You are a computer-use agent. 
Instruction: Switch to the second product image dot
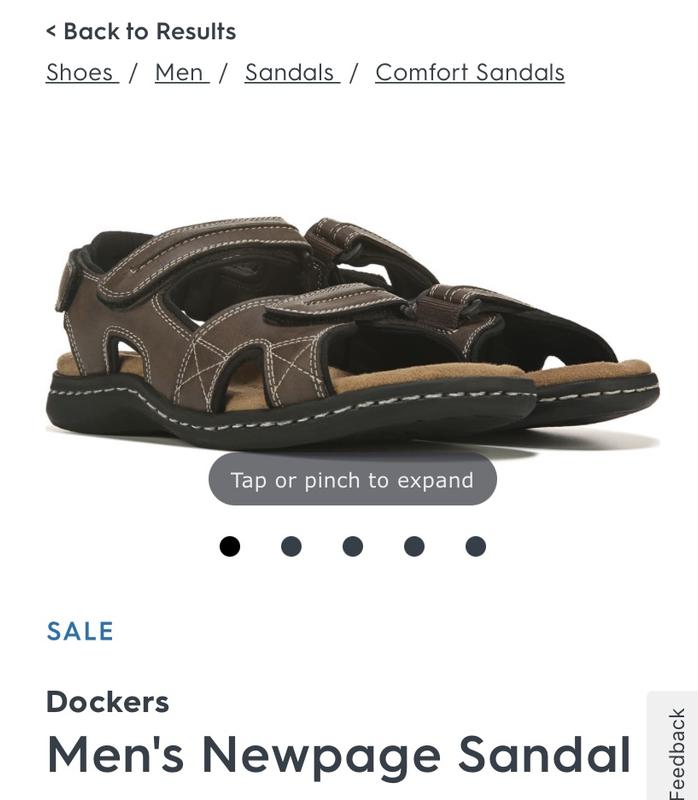click(291, 546)
